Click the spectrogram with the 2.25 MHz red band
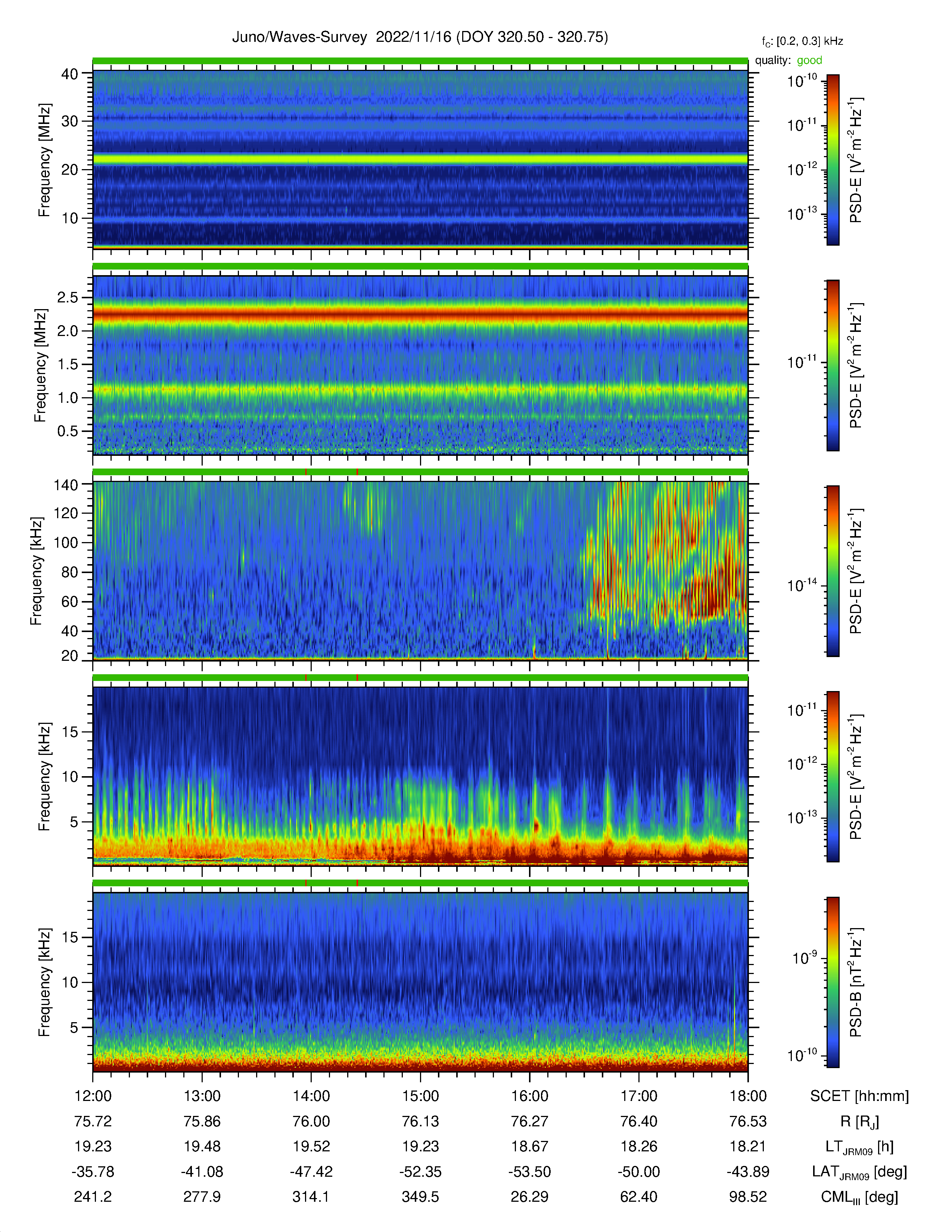952x1232 pixels. tap(420, 365)
